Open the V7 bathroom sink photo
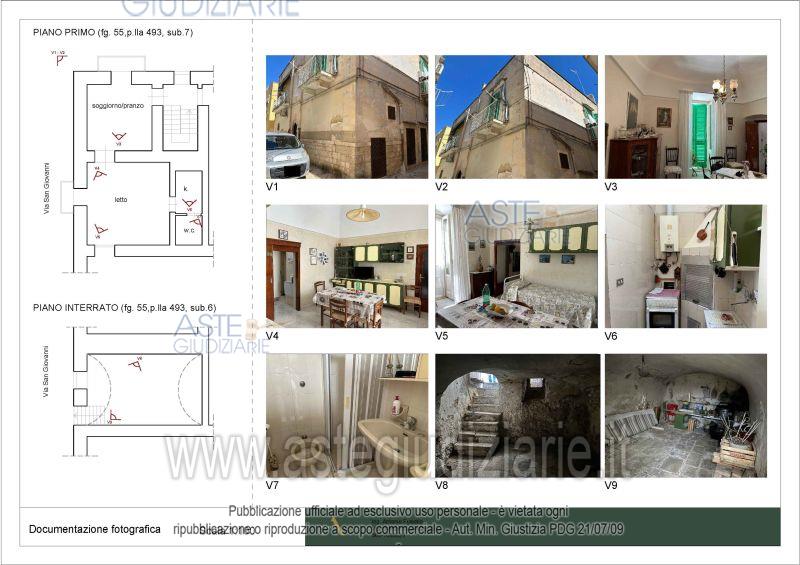 tap(347, 415)
